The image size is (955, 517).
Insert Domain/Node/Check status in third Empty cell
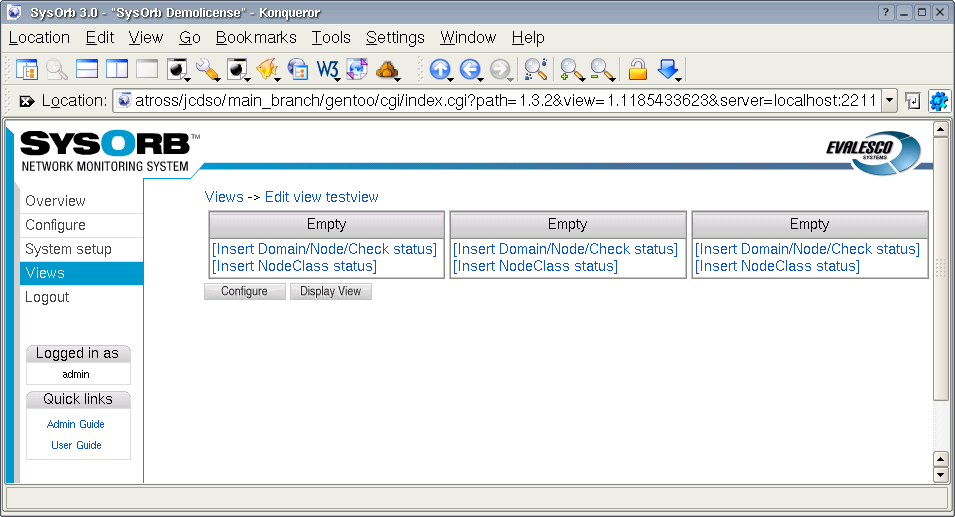pyautogui.click(x=807, y=249)
